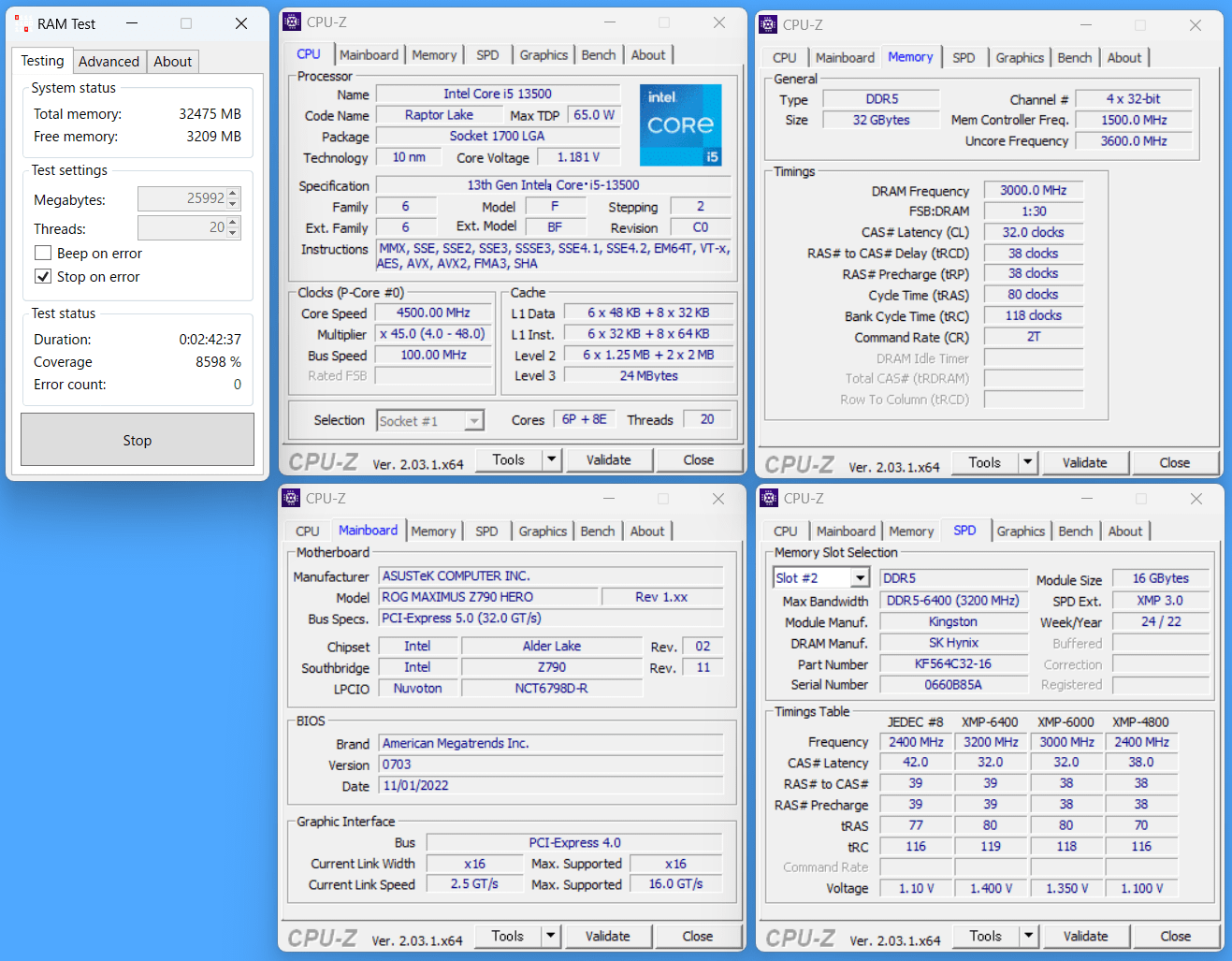Click Validate in the Mainboard tab window

click(607, 936)
